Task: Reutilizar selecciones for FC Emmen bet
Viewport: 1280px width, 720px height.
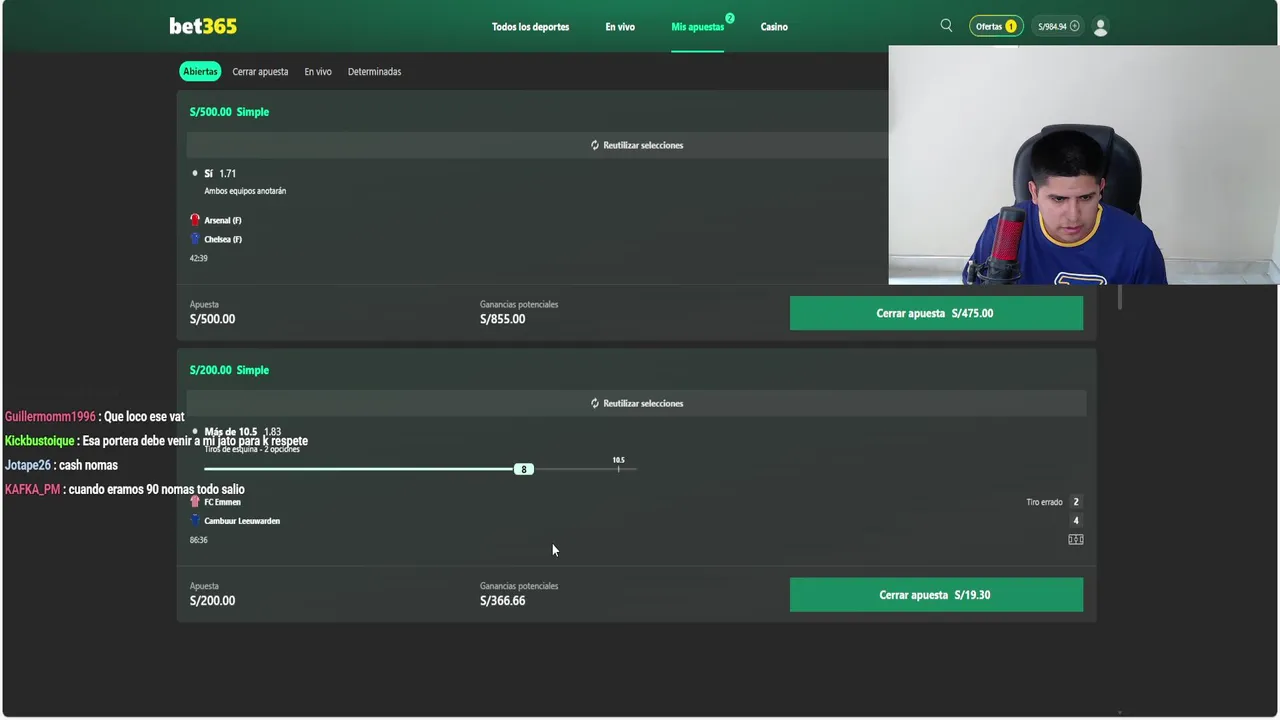Action: click(x=637, y=403)
